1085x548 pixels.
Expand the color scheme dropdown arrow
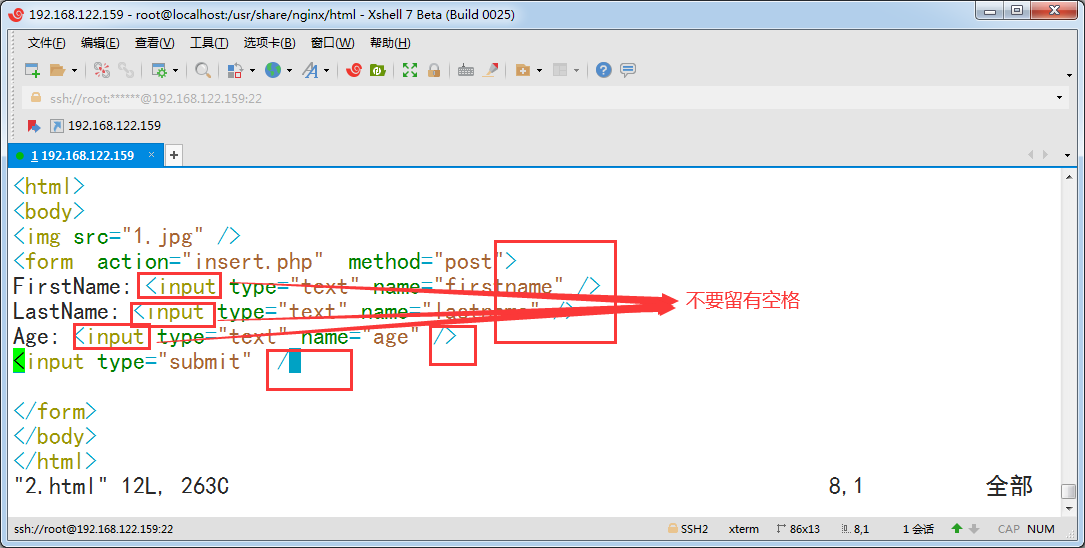pos(252,71)
